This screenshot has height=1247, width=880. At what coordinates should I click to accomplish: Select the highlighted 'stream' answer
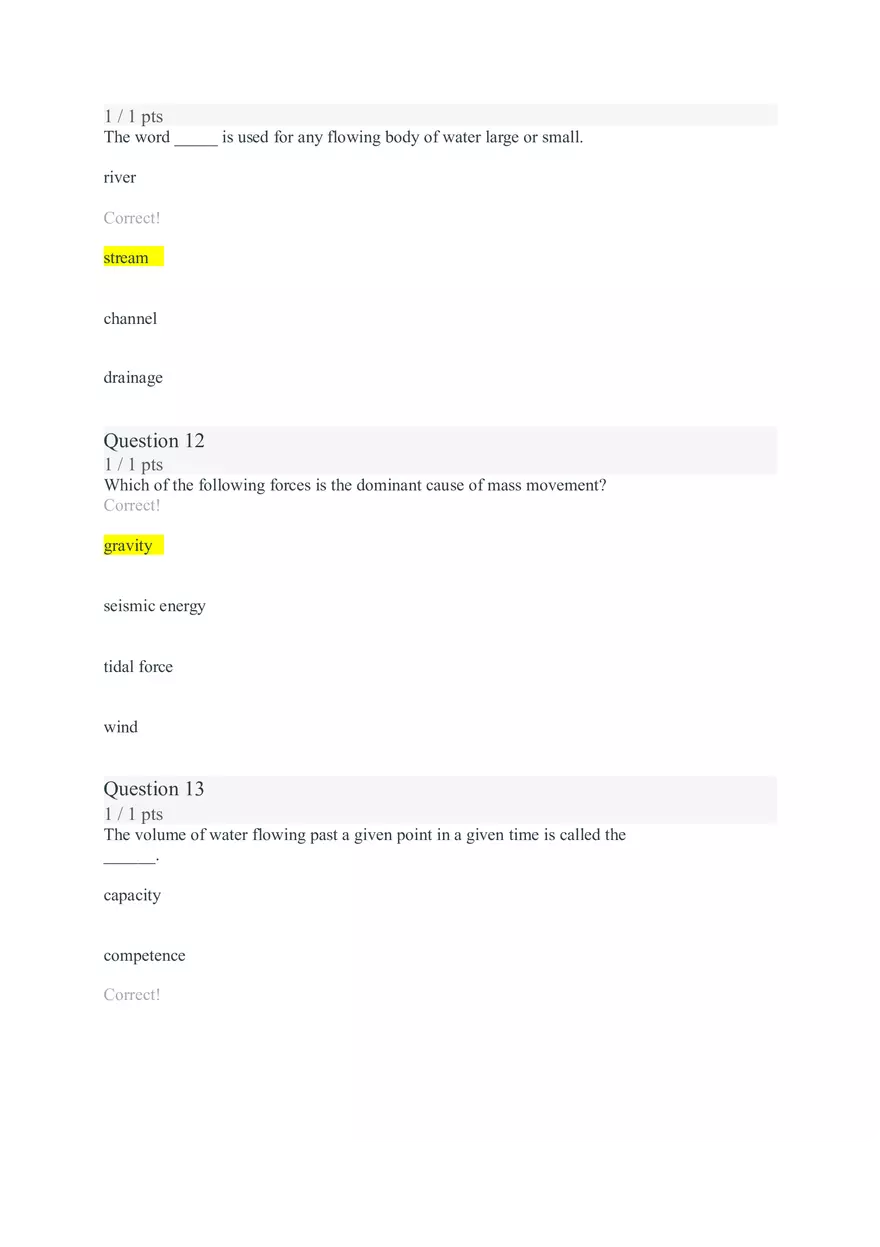click(x=133, y=258)
